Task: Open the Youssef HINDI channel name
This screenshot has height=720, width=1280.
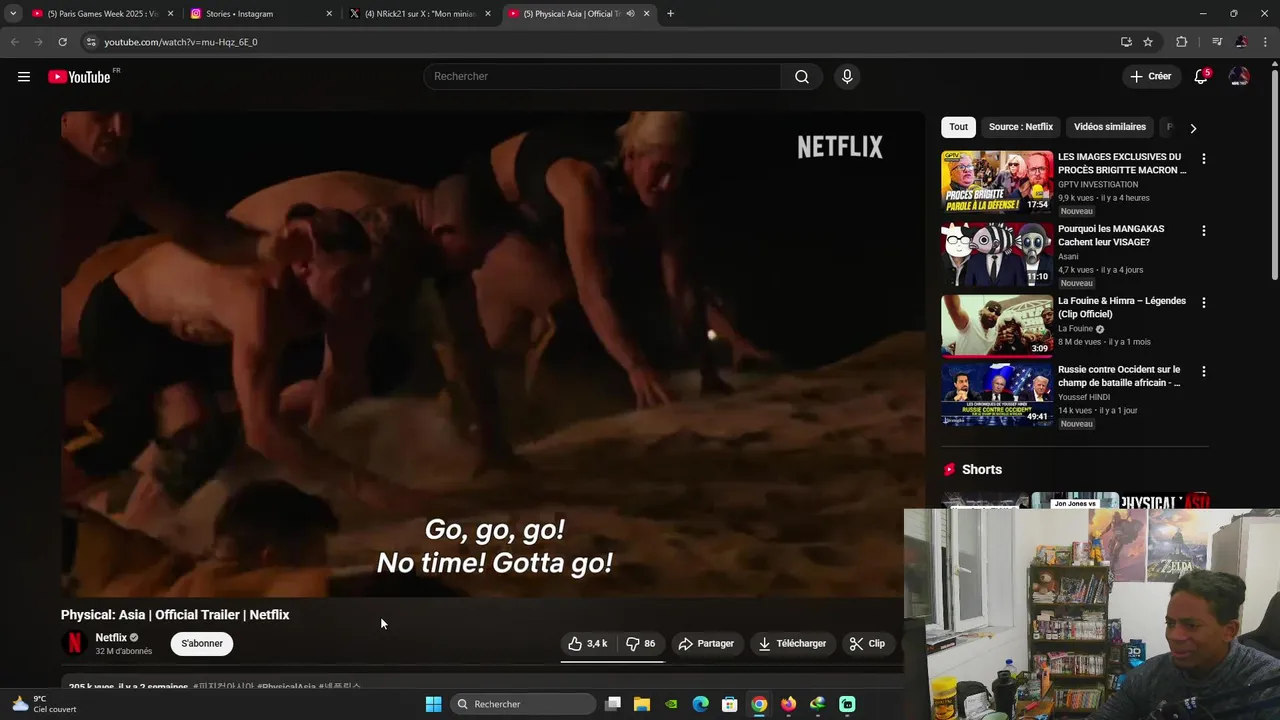Action: click(1084, 397)
